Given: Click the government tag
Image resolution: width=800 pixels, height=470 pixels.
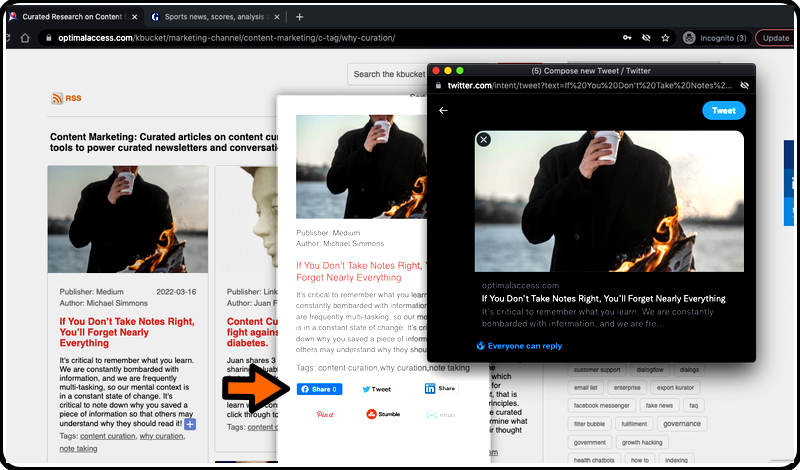Looking at the screenshot, I should pyautogui.click(x=589, y=442).
